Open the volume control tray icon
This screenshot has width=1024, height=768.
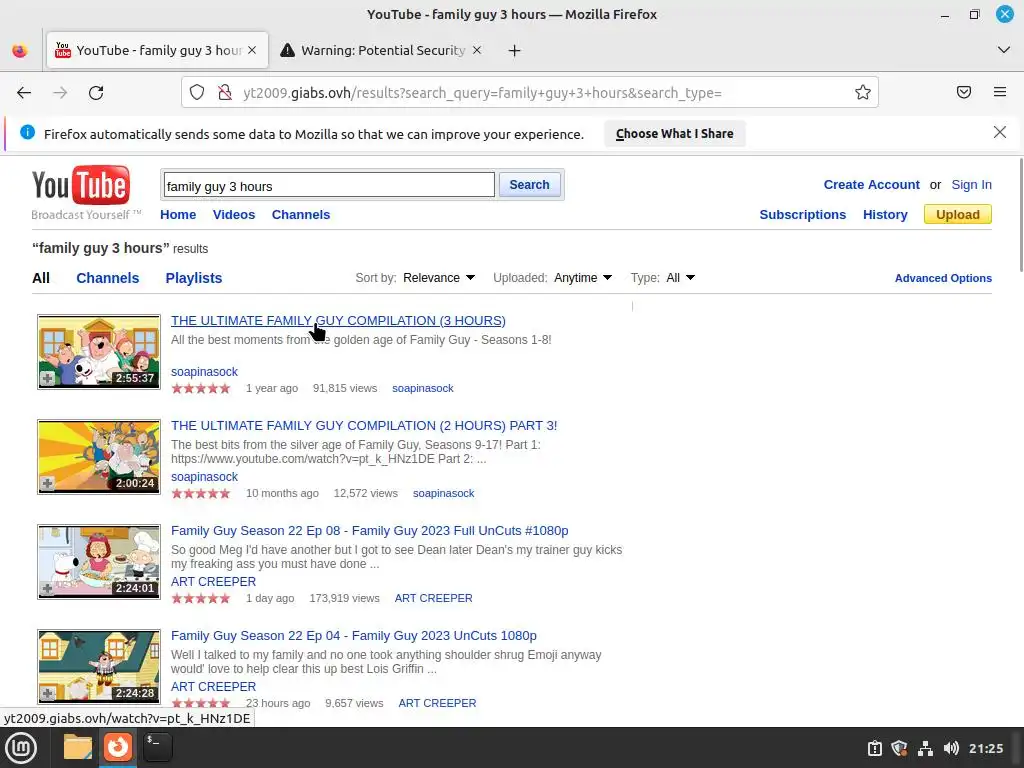pyautogui.click(x=951, y=748)
